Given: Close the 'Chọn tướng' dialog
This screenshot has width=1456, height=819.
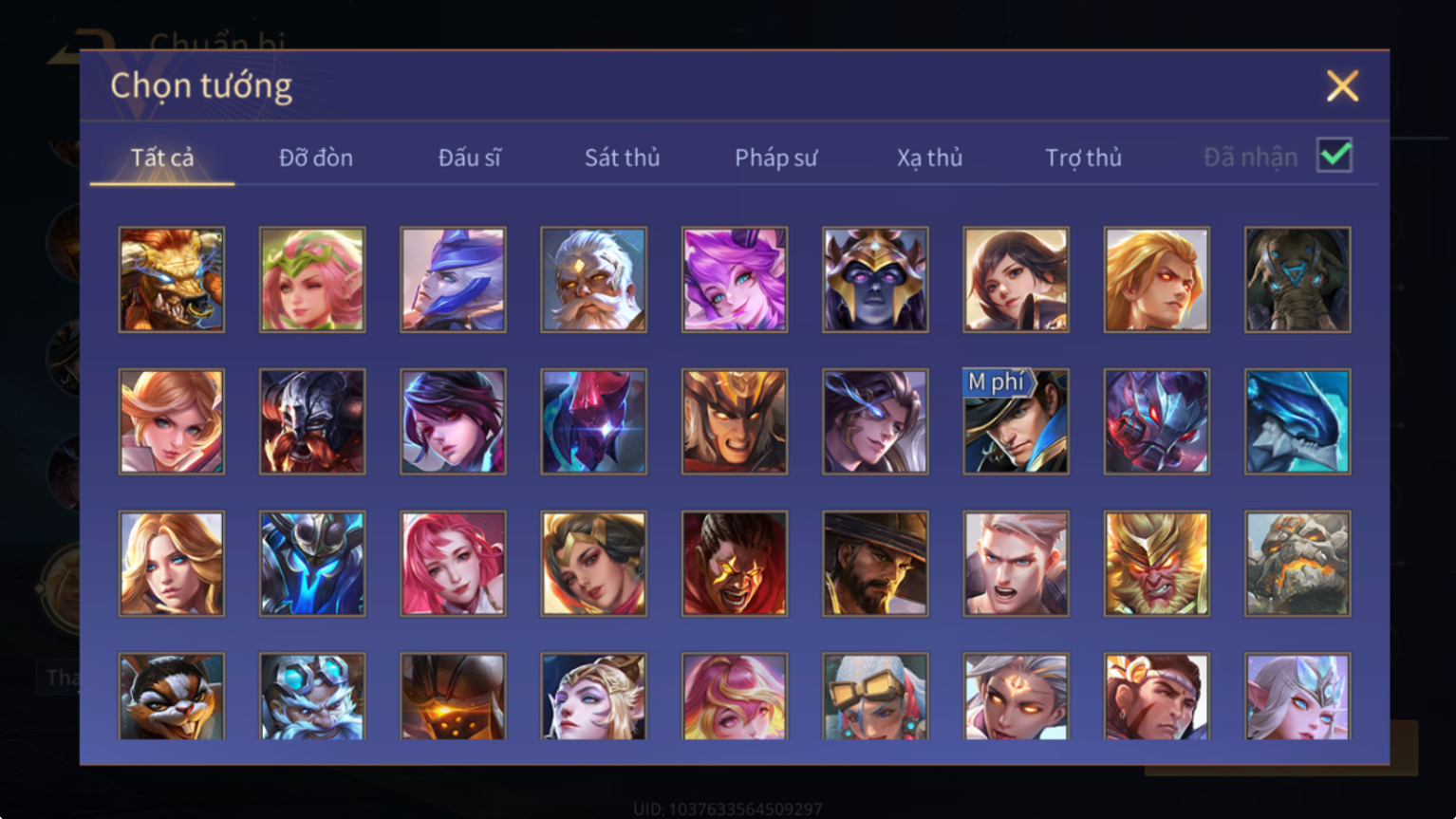Looking at the screenshot, I should coord(1342,86).
